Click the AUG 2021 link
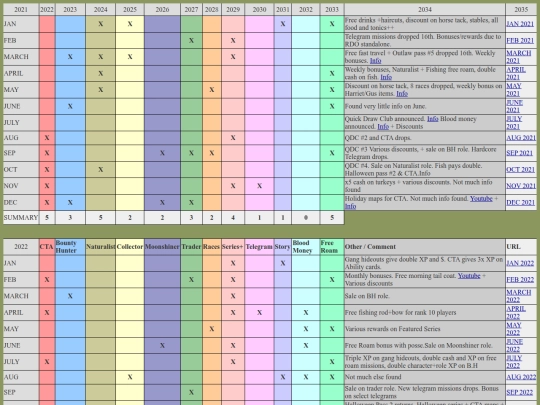Image resolution: width=540 pixels, height=405 pixels. click(521, 138)
